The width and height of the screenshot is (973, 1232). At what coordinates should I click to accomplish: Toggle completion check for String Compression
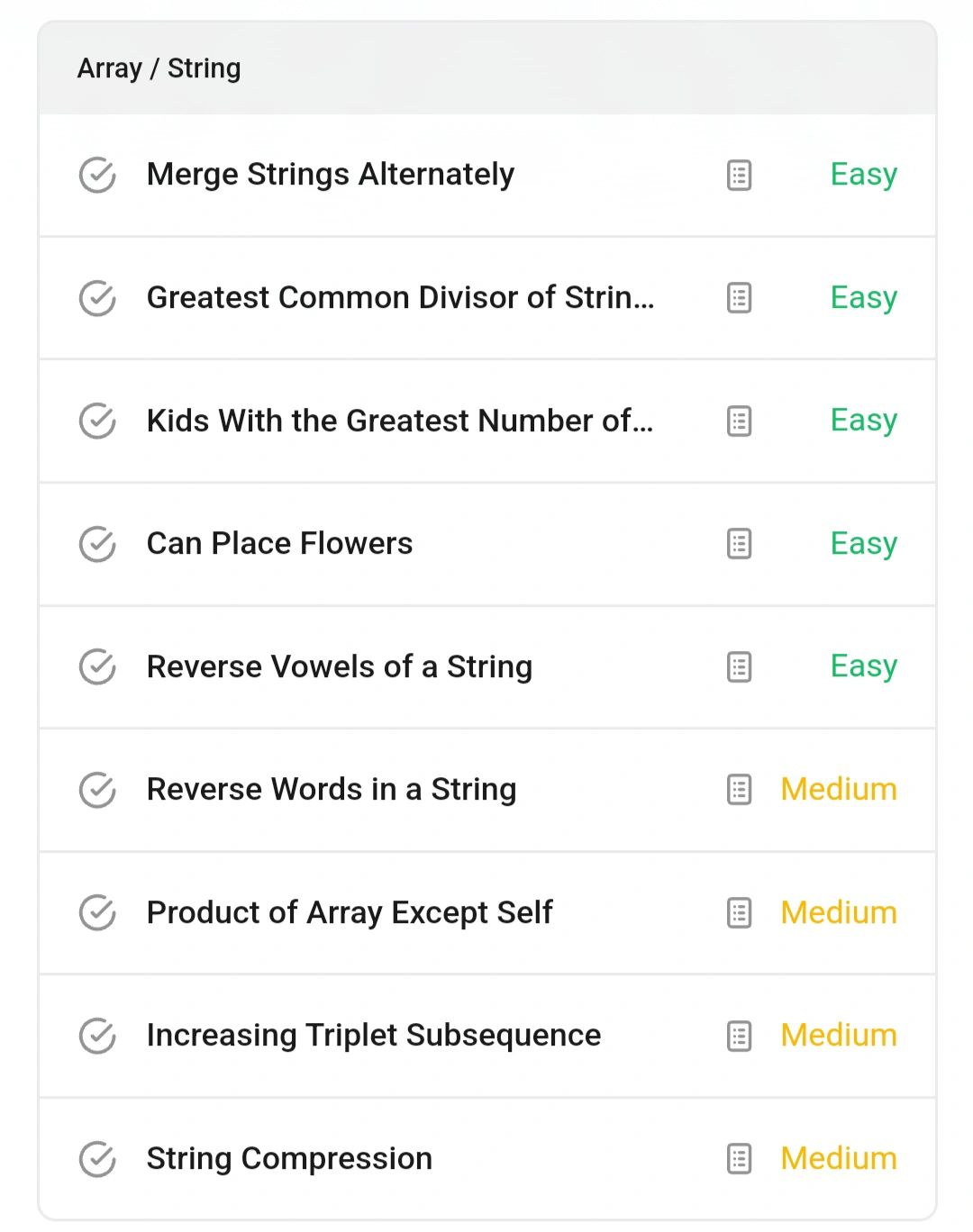(x=97, y=1159)
